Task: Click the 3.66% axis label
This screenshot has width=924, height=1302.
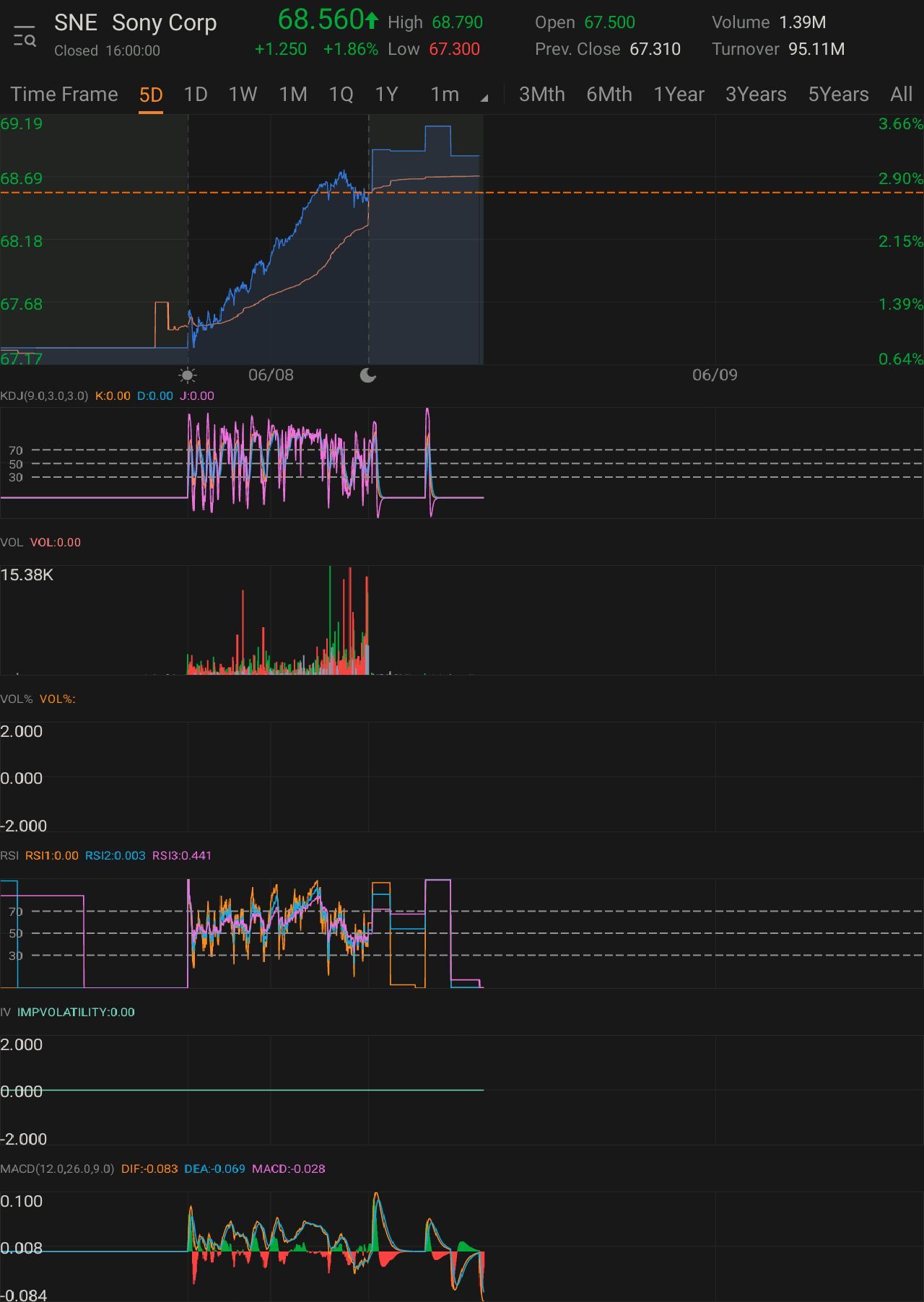Action: [901, 123]
